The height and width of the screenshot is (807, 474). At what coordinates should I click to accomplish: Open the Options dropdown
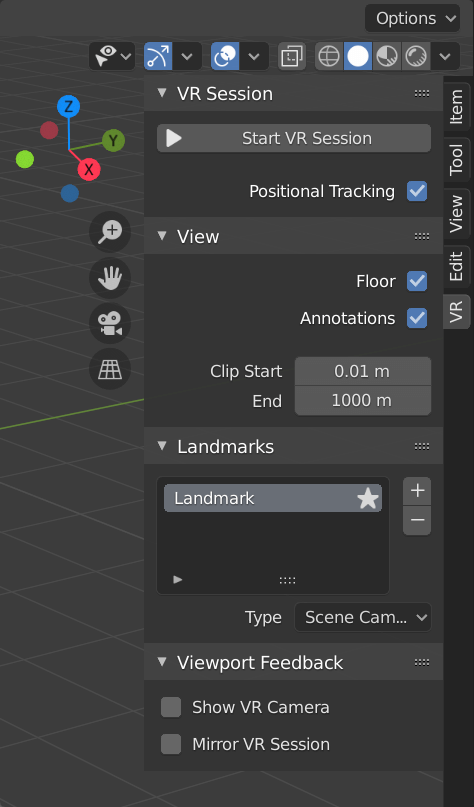coord(412,19)
